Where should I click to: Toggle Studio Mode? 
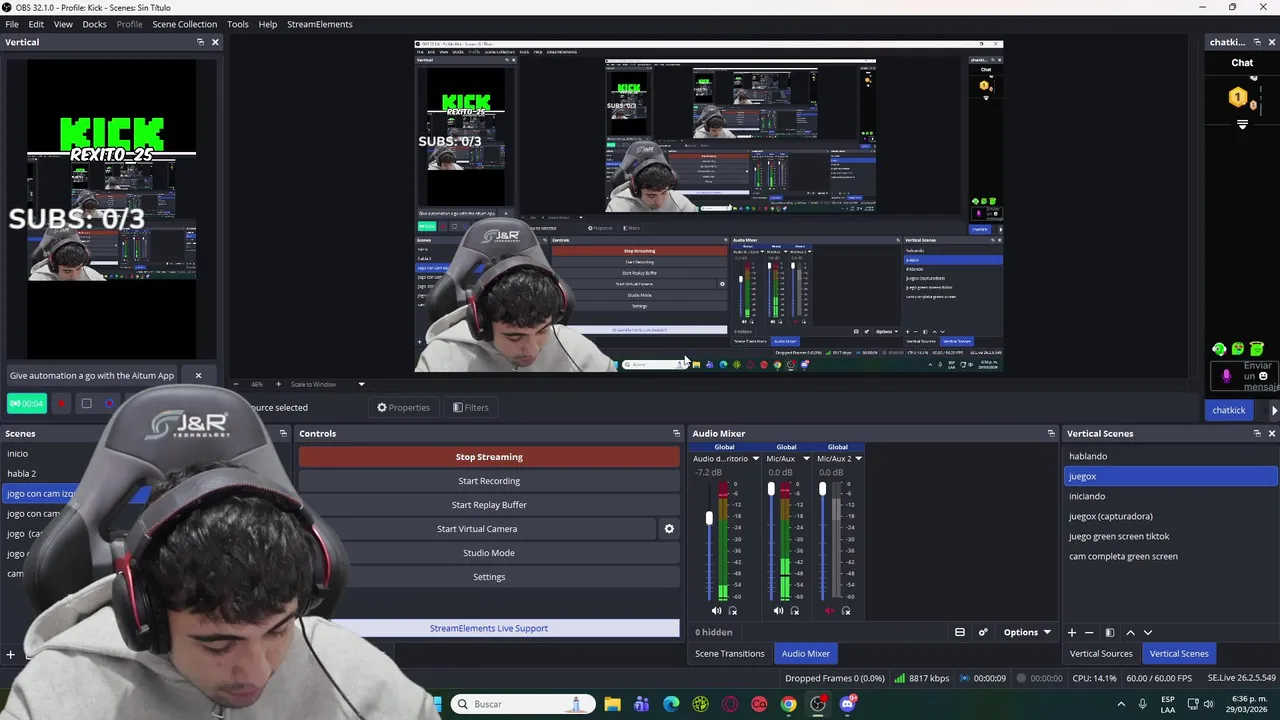pyautogui.click(x=488, y=553)
